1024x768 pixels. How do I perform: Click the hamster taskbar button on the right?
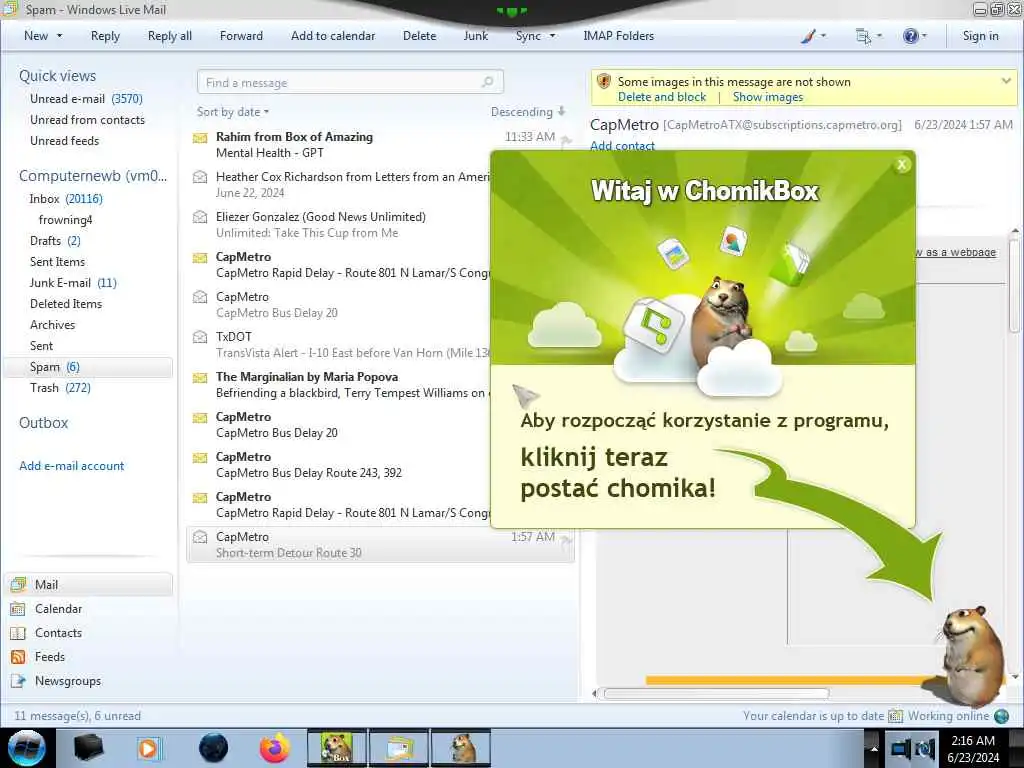[x=461, y=748]
